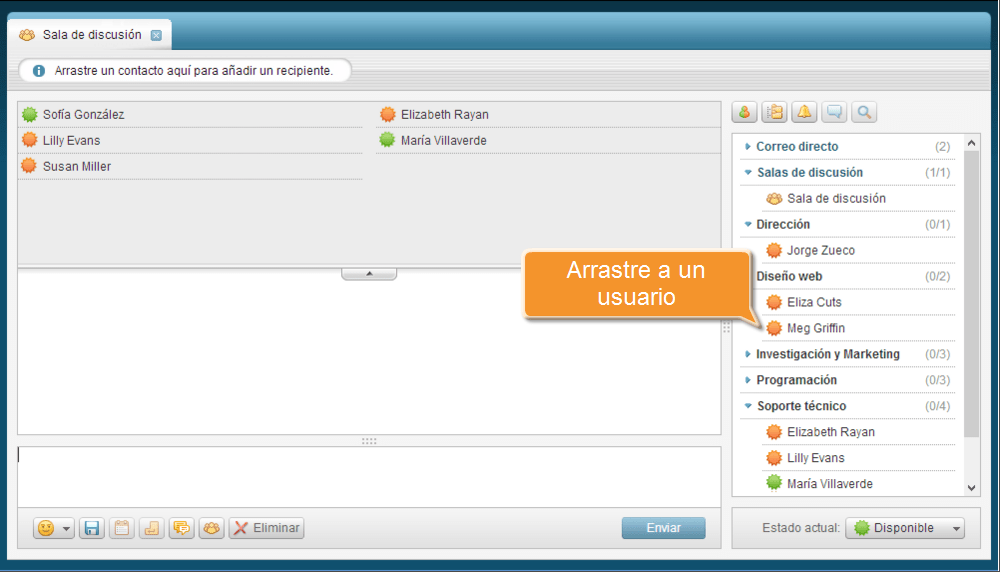Viewport: 1000px width, 572px height.
Task: Click the notepad calendar icon
Action: coord(122,528)
